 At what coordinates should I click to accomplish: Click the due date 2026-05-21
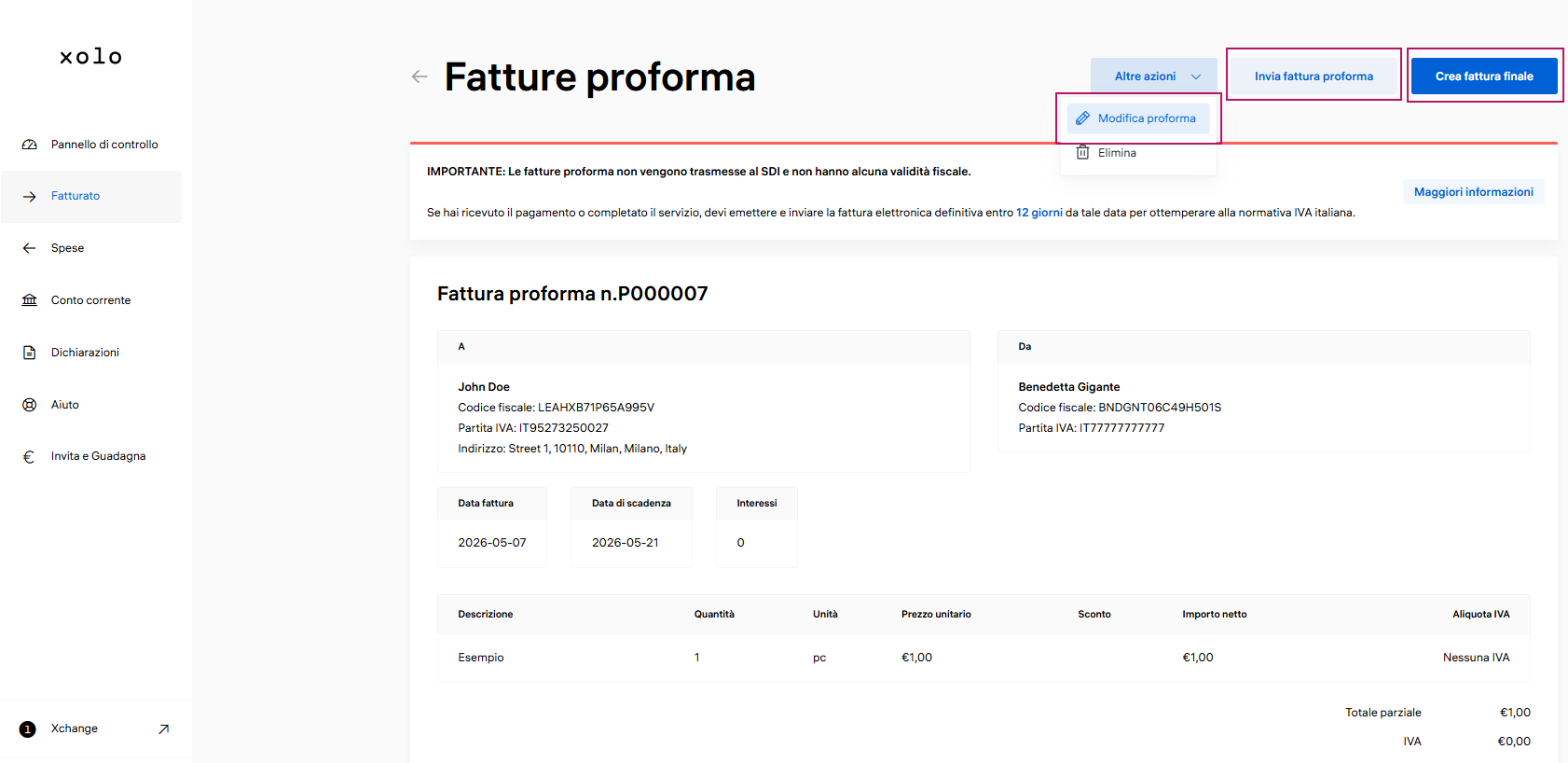click(626, 543)
